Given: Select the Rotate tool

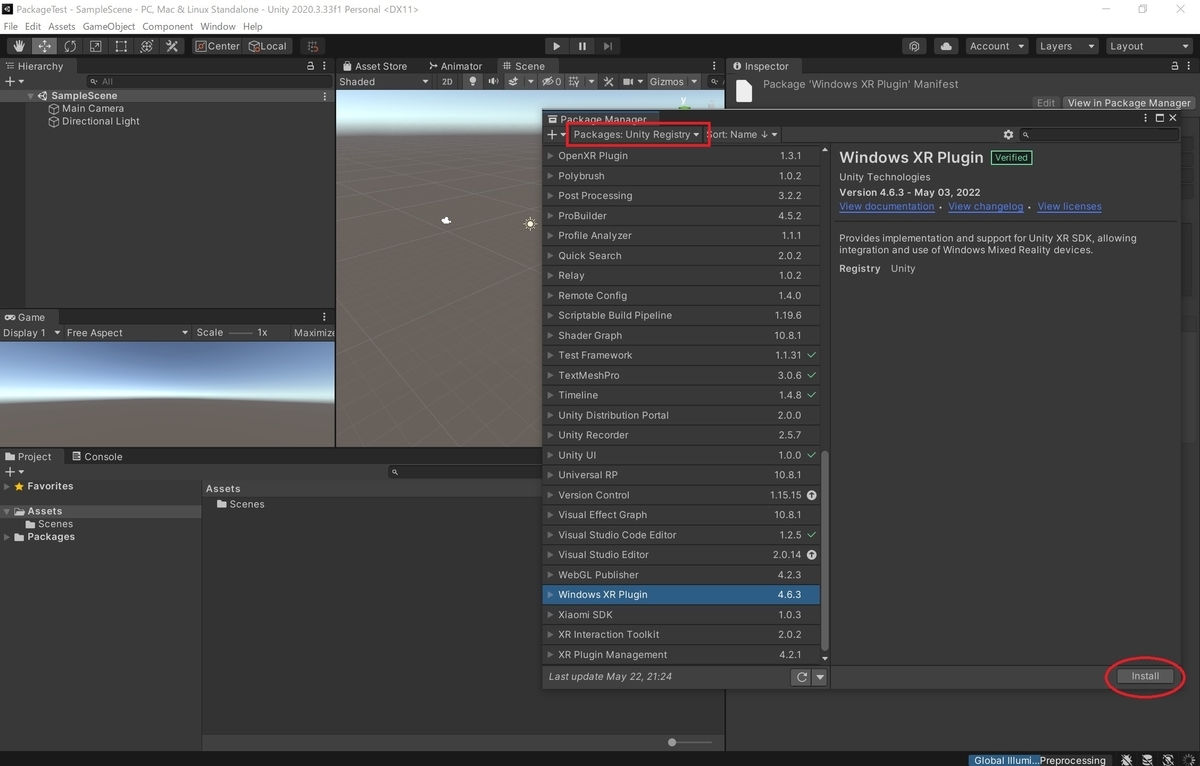Looking at the screenshot, I should [x=70, y=46].
